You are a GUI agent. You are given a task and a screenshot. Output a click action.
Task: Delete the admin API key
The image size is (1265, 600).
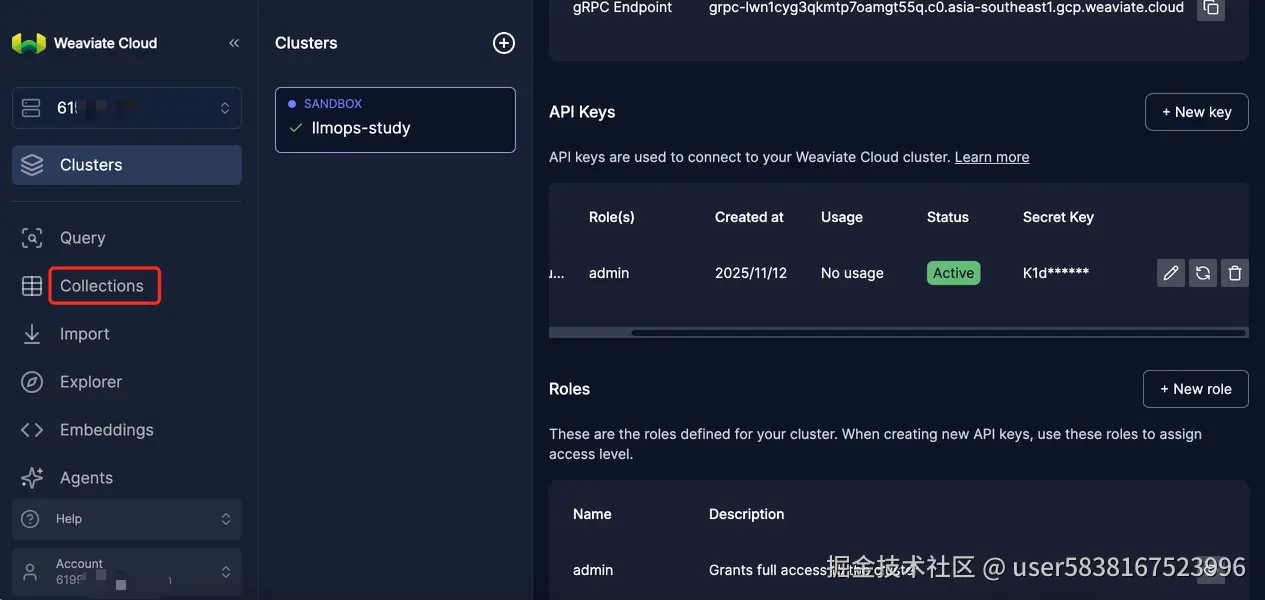pyautogui.click(x=1235, y=273)
